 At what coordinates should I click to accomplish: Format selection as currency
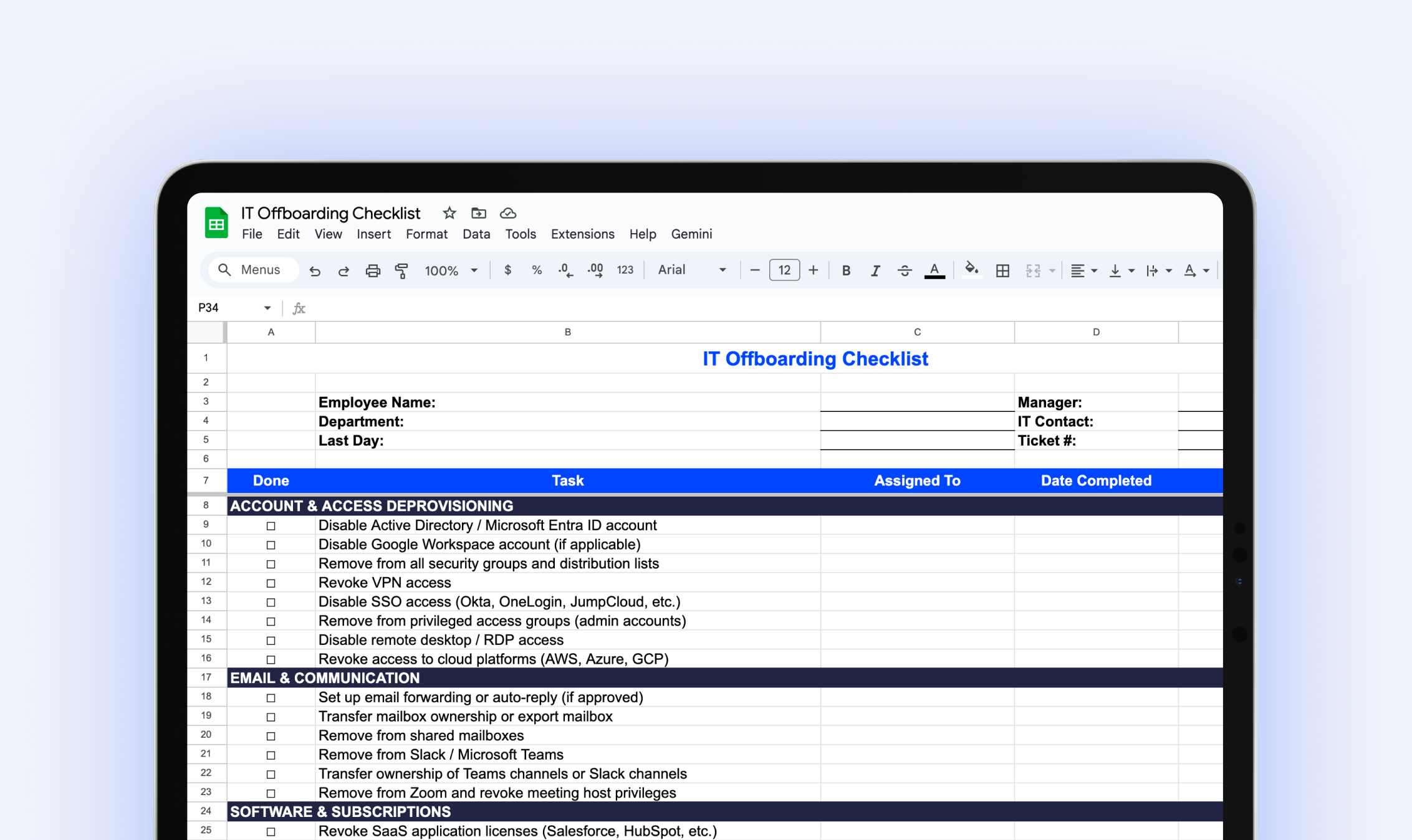(507, 270)
